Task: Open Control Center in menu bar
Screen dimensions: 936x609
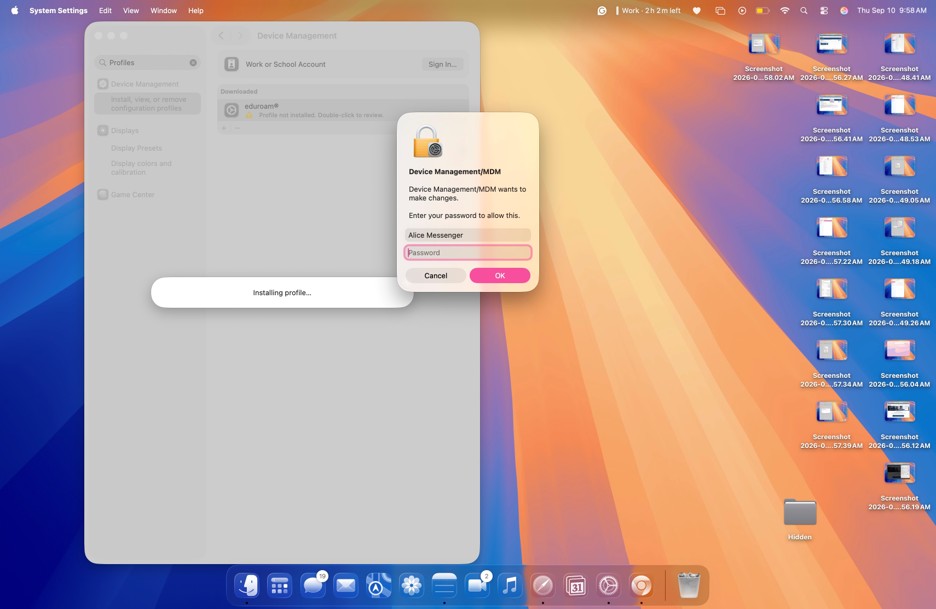Action: (x=824, y=11)
